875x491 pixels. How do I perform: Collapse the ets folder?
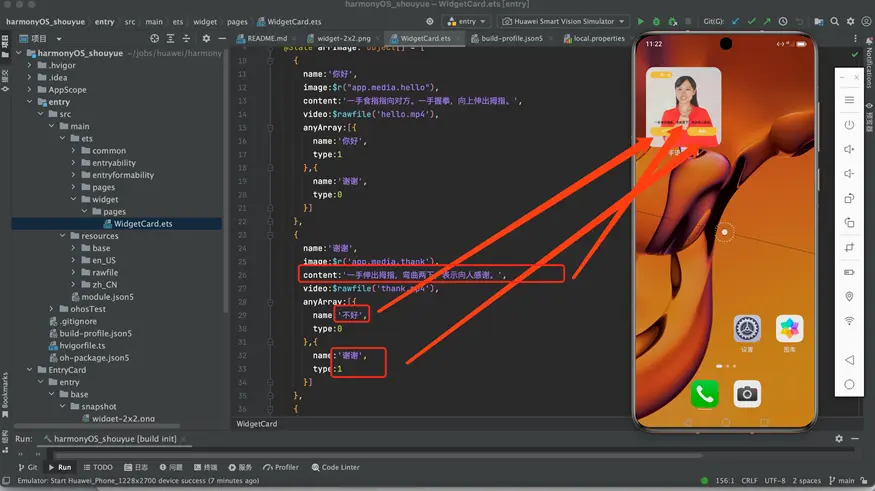pos(62,138)
